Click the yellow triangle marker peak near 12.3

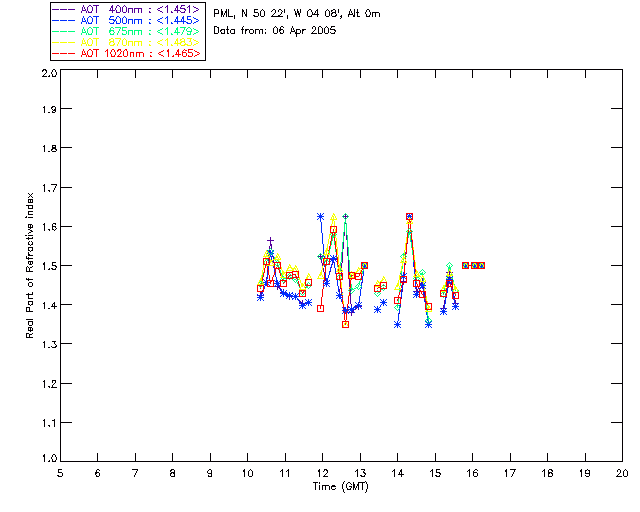(x=333, y=217)
